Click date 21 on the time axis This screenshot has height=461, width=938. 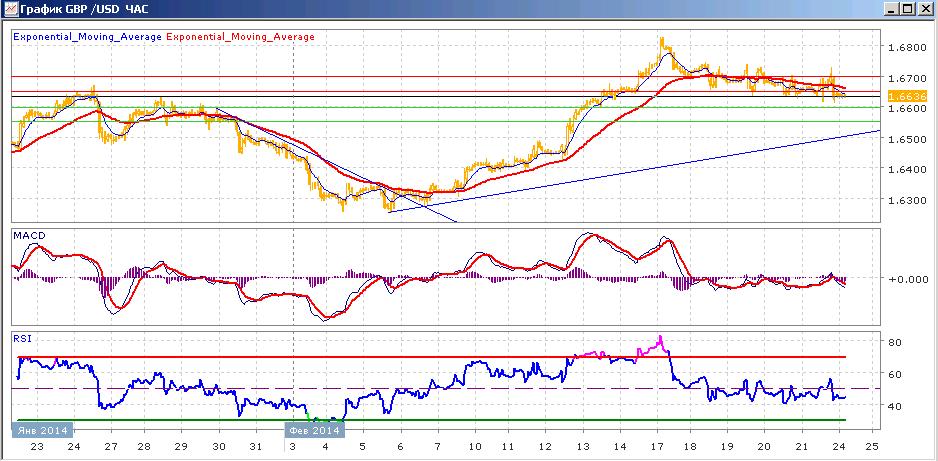802,447
